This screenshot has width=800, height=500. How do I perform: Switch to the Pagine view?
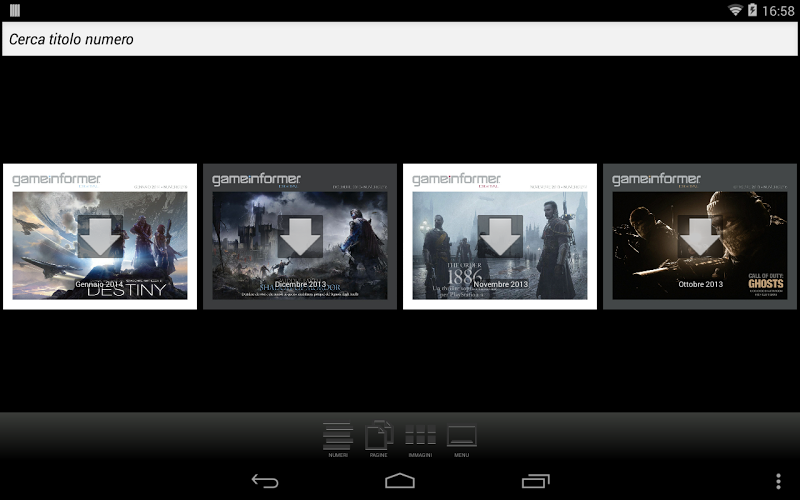tap(379, 439)
